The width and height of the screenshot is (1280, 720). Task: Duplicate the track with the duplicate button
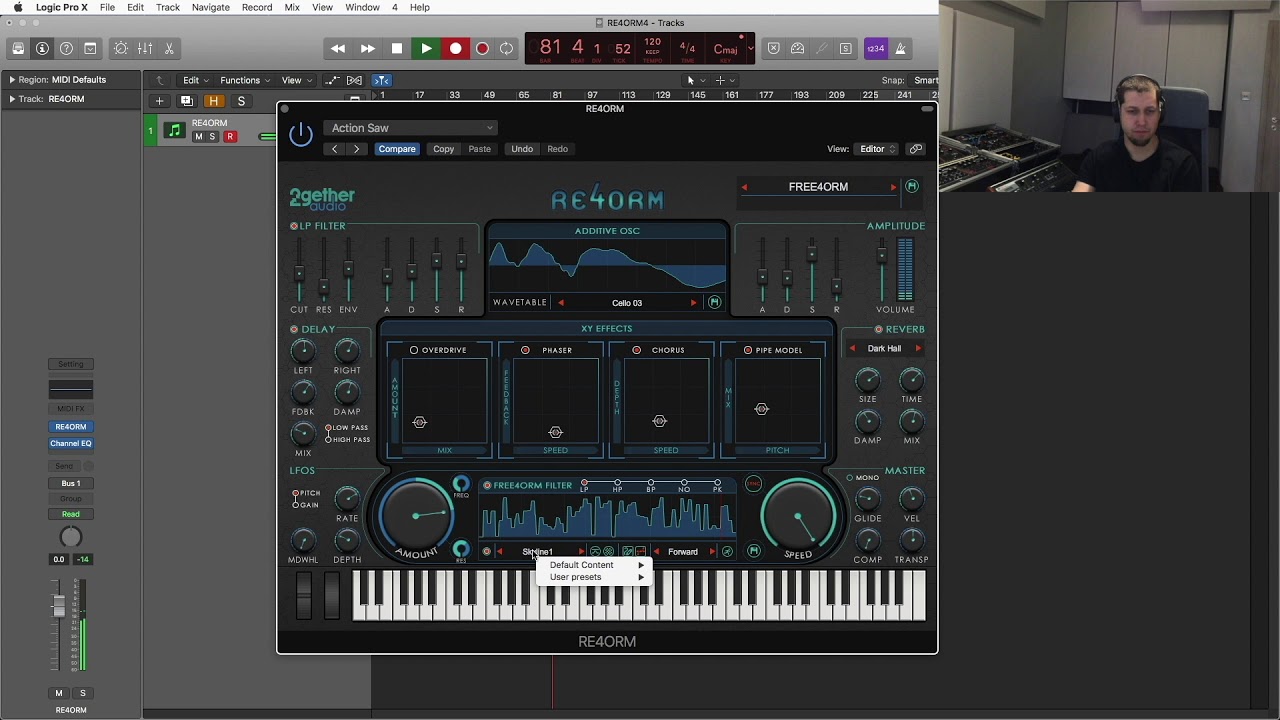point(186,101)
